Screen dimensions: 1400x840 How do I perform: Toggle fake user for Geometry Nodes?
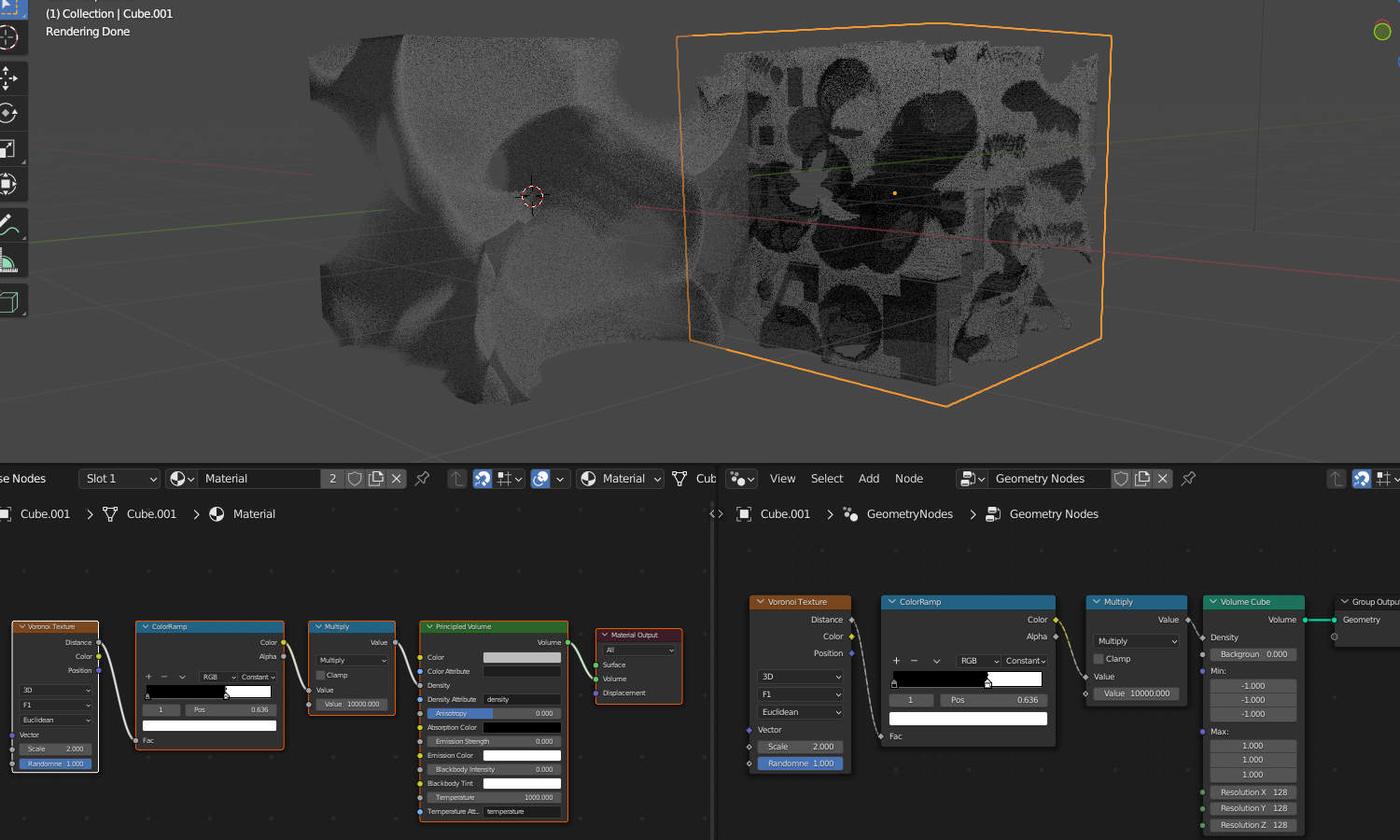(1121, 479)
